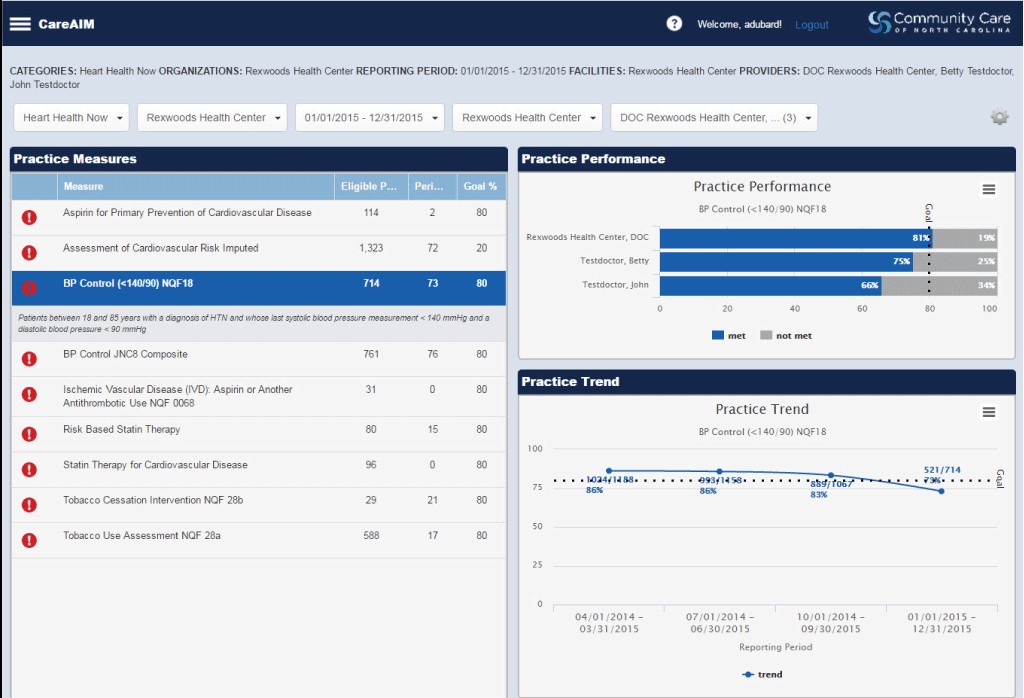The width and height of the screenshot is (1024, 698).
Task: Toggle the trend legend series
Action: tap(762, 674)
